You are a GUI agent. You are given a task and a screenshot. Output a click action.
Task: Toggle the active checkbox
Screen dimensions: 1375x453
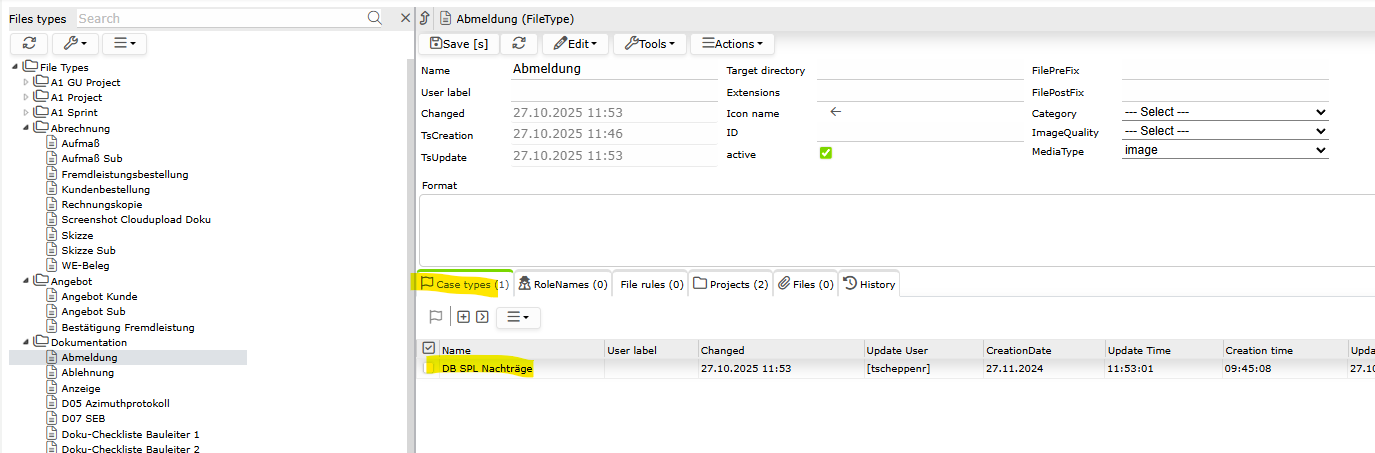(826, 153)
